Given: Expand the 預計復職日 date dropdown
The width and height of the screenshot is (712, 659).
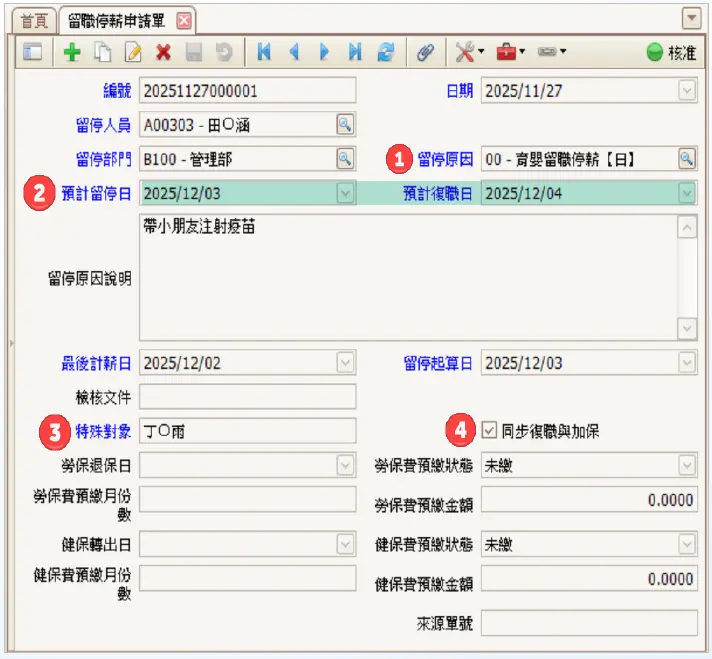Looking at the screenshot, I should click(687, 193).
